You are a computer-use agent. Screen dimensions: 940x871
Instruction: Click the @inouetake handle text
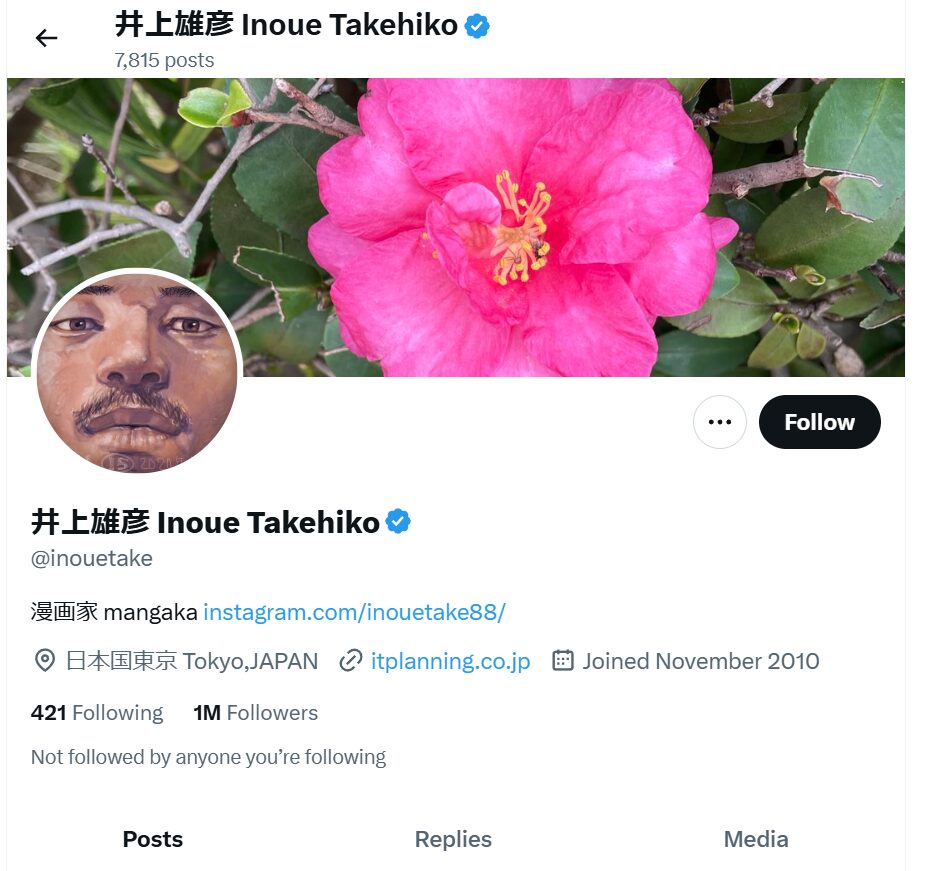92,559
